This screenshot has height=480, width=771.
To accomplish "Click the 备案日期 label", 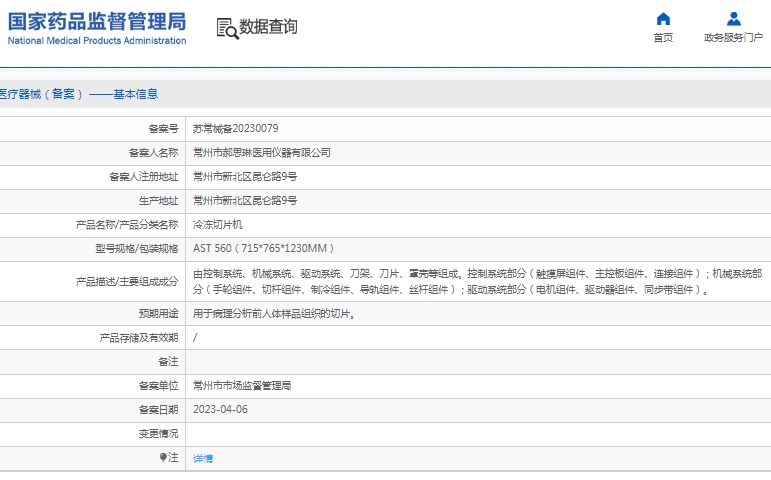I will click(158, 410).
